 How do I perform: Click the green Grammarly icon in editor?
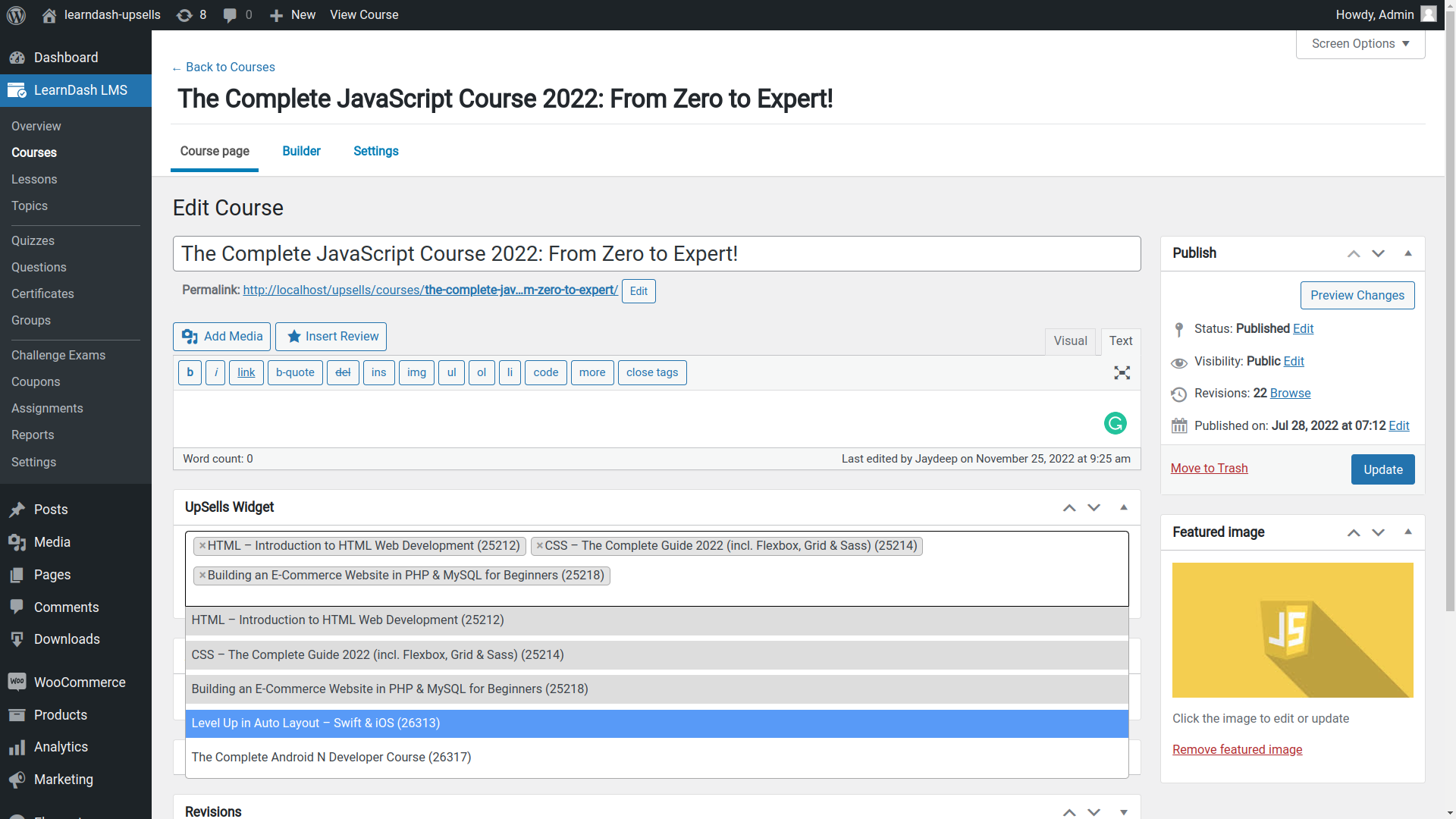coord(1116,423)
